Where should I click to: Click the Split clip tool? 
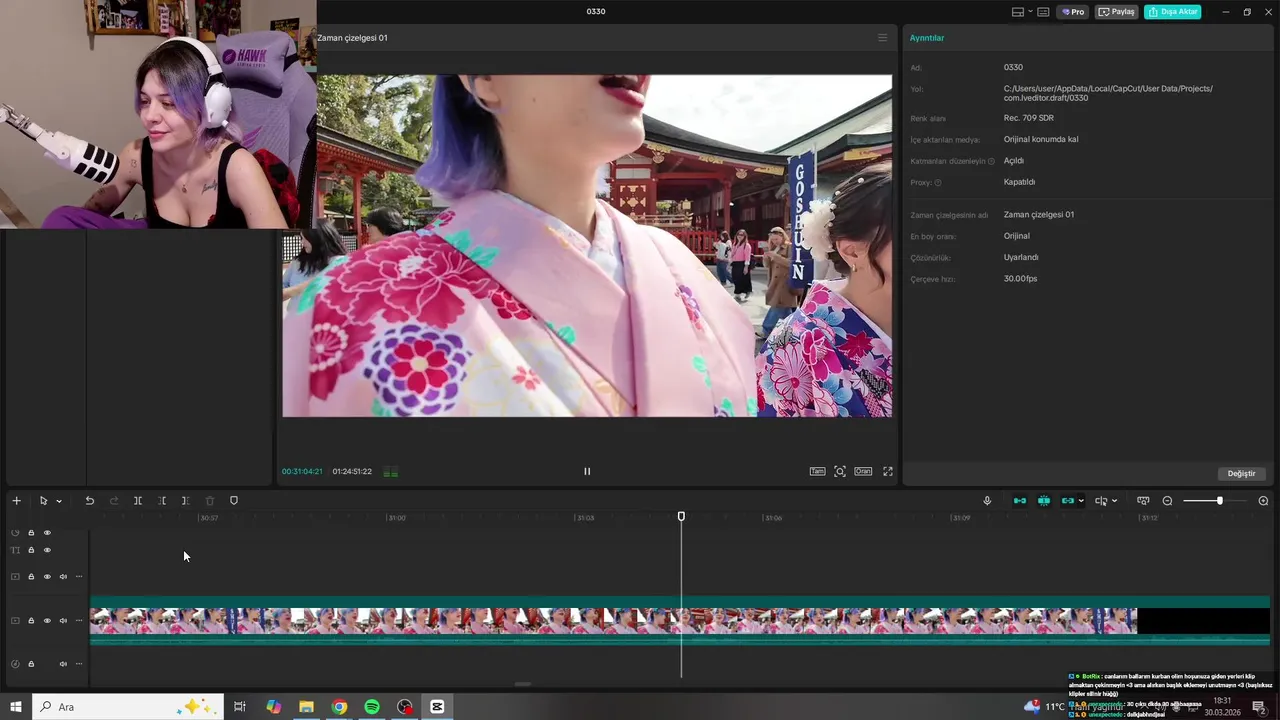[138, 501]
